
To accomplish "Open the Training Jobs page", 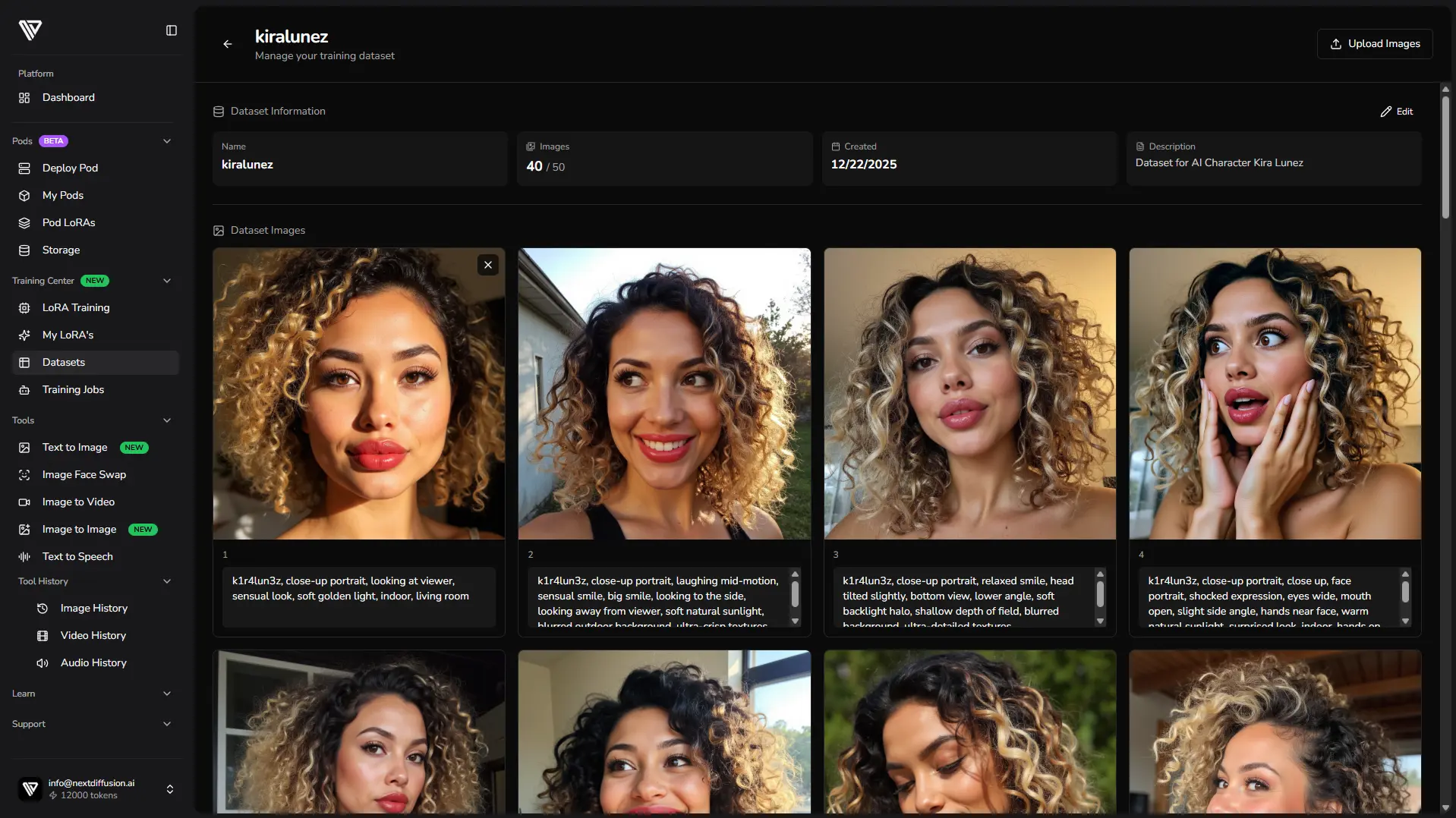I will (x=73, y=390).
